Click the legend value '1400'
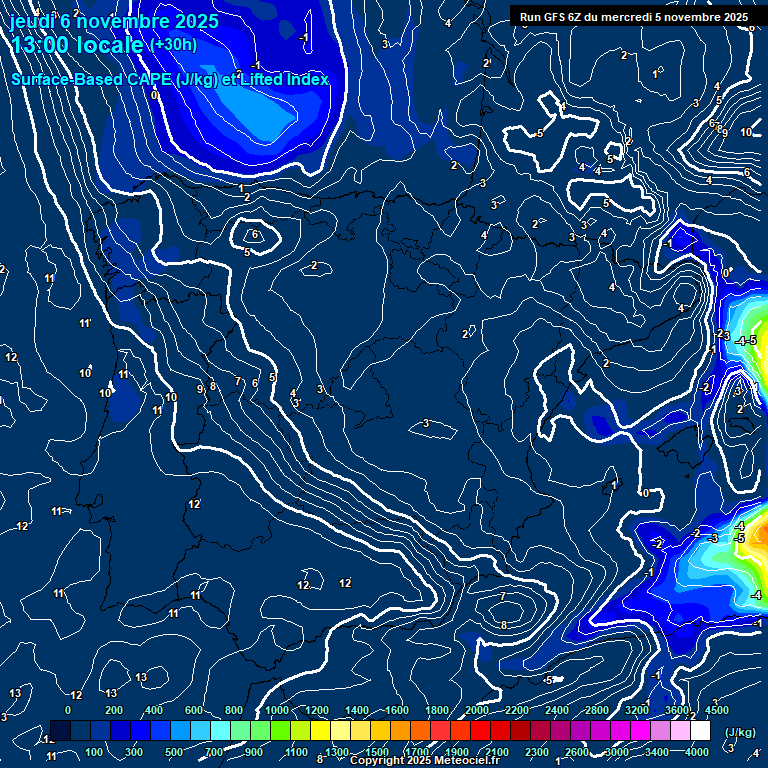 click(357, 710)
